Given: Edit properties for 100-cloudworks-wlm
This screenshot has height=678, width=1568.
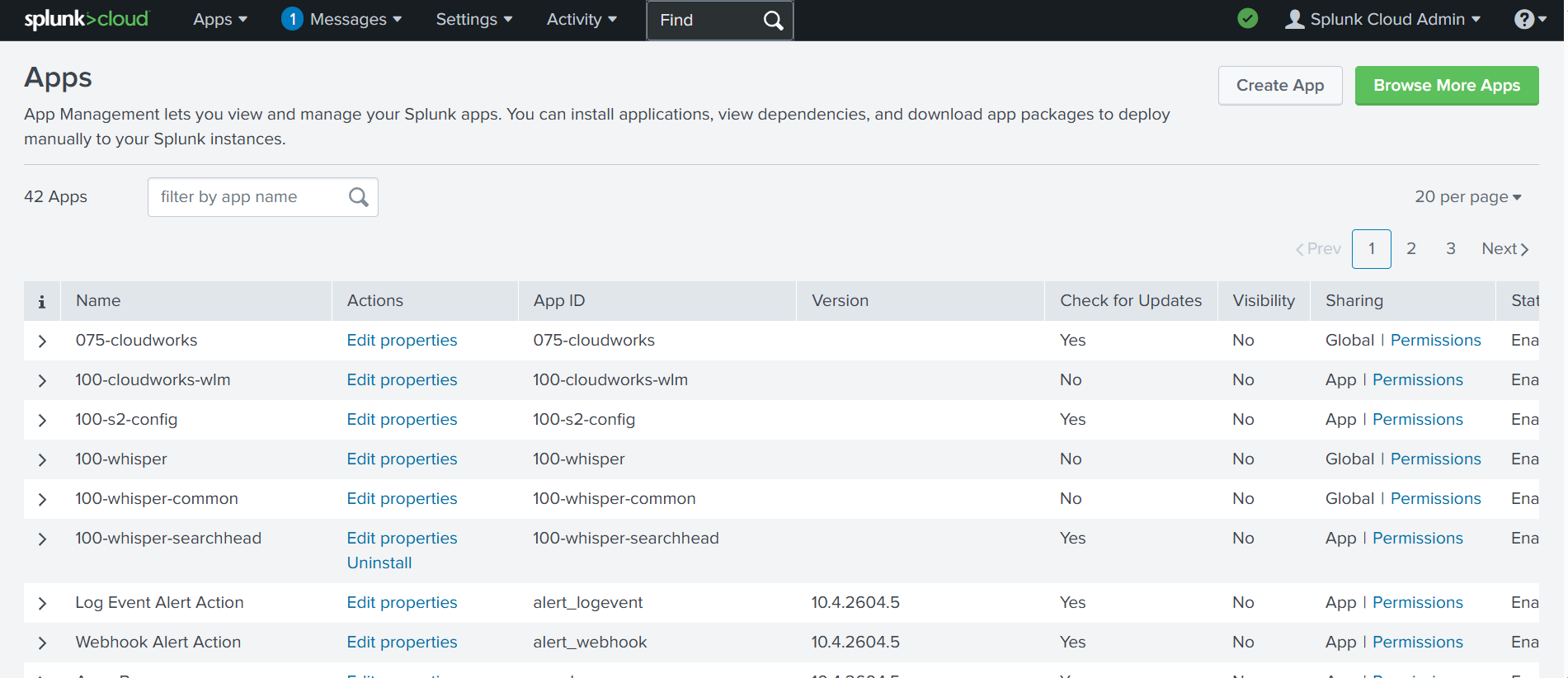Looking at the screenshot, I should pos(402,379).
